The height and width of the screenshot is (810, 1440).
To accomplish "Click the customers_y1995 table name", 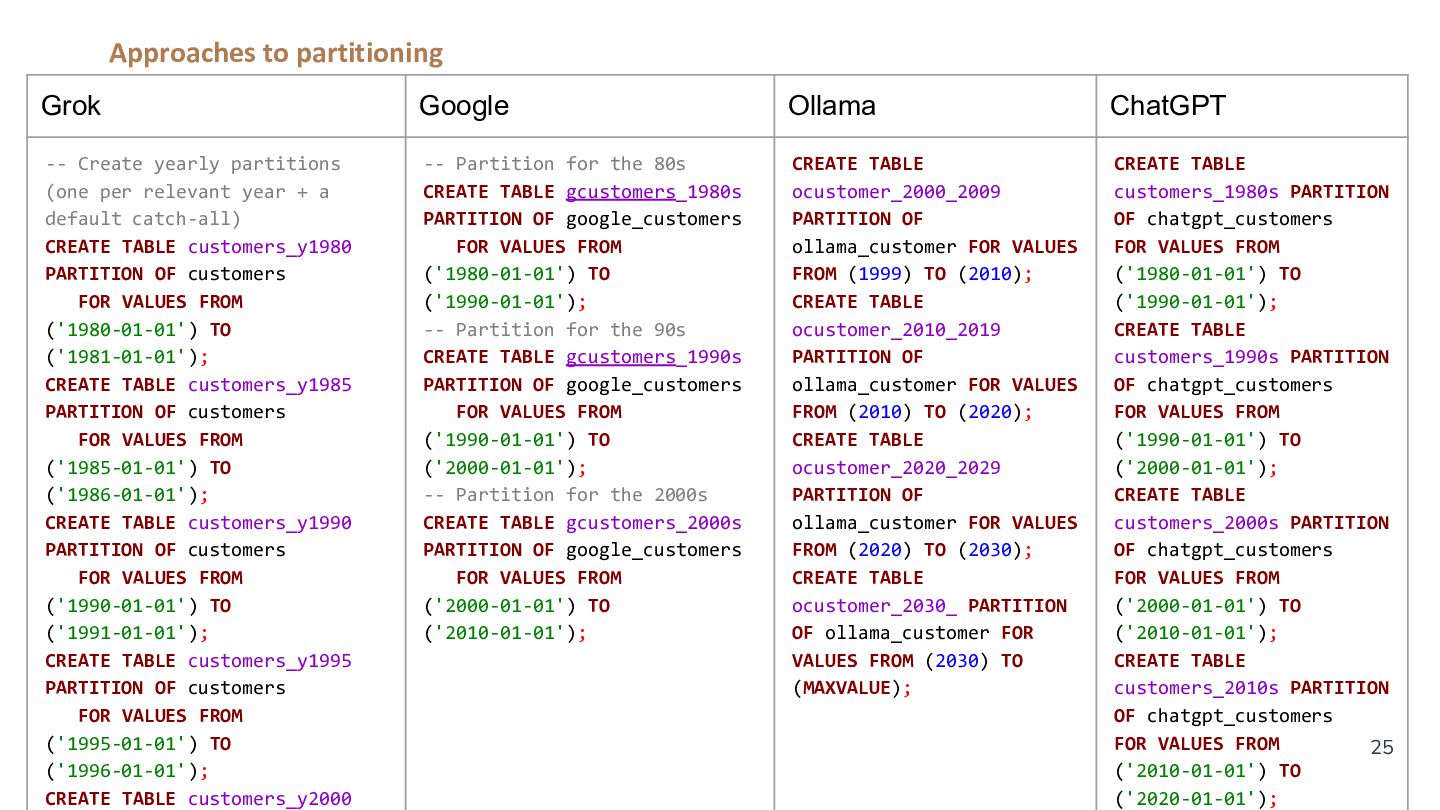I will [270, 661].
